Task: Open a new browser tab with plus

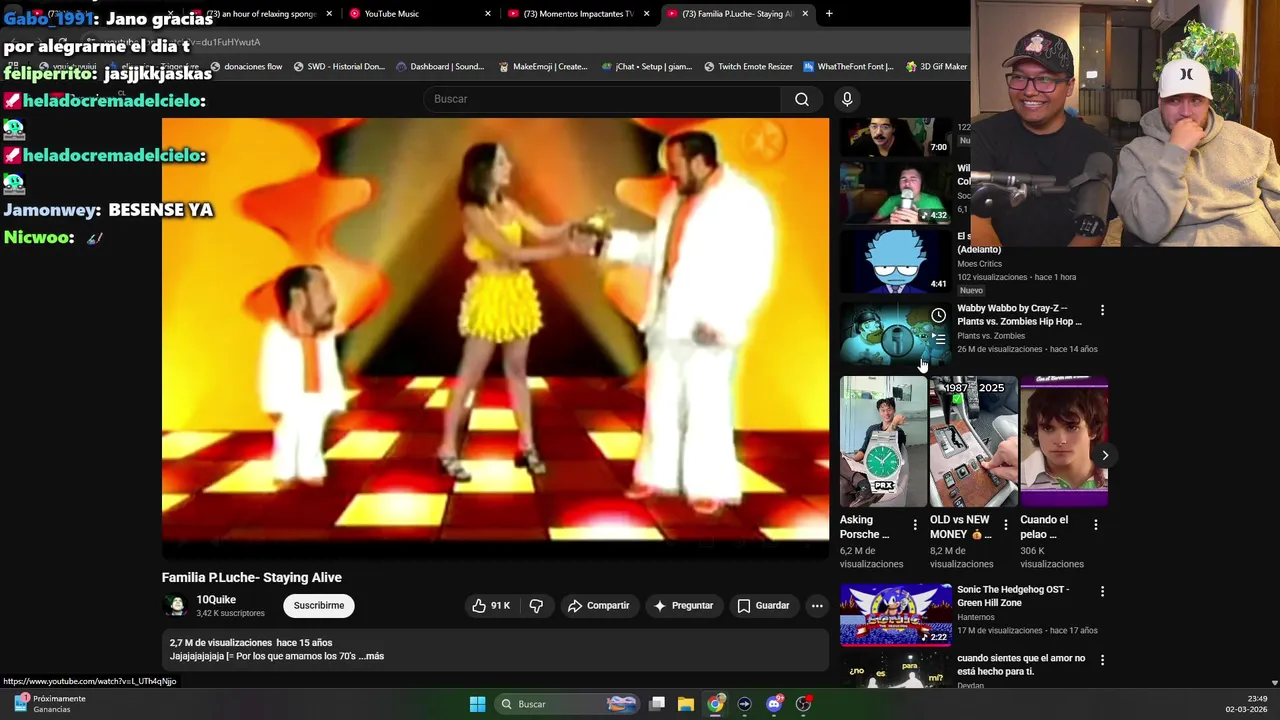Action: 829,14
